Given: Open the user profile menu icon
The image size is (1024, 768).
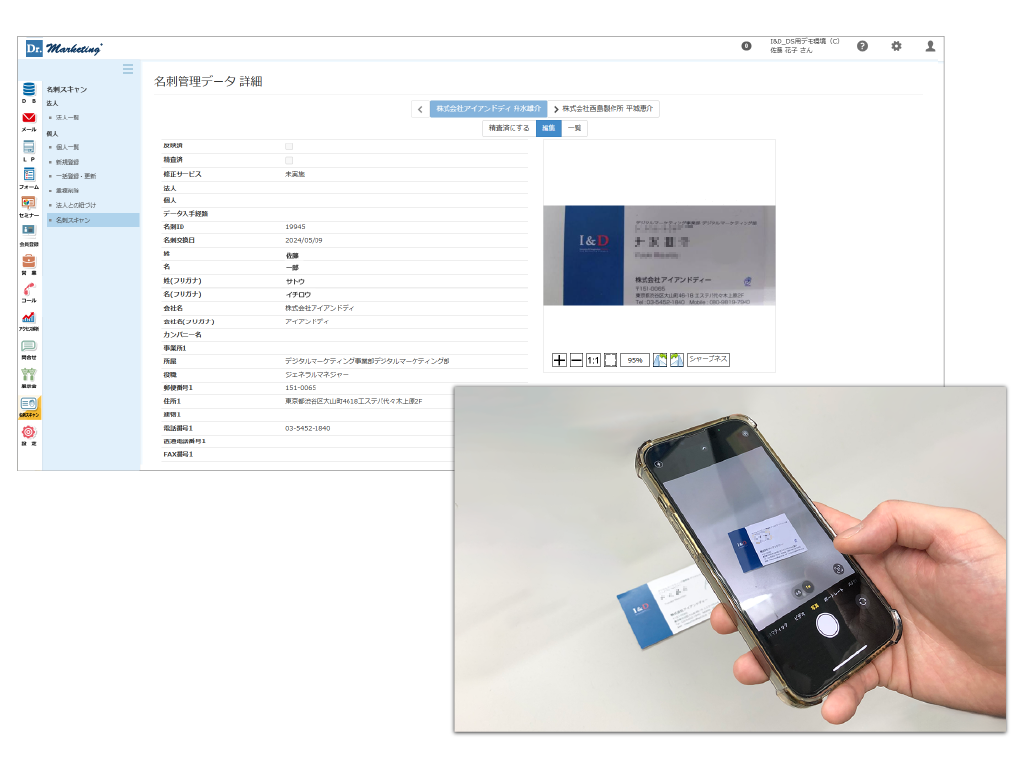Looking at the screenshot, I should (x=930, y=46).
